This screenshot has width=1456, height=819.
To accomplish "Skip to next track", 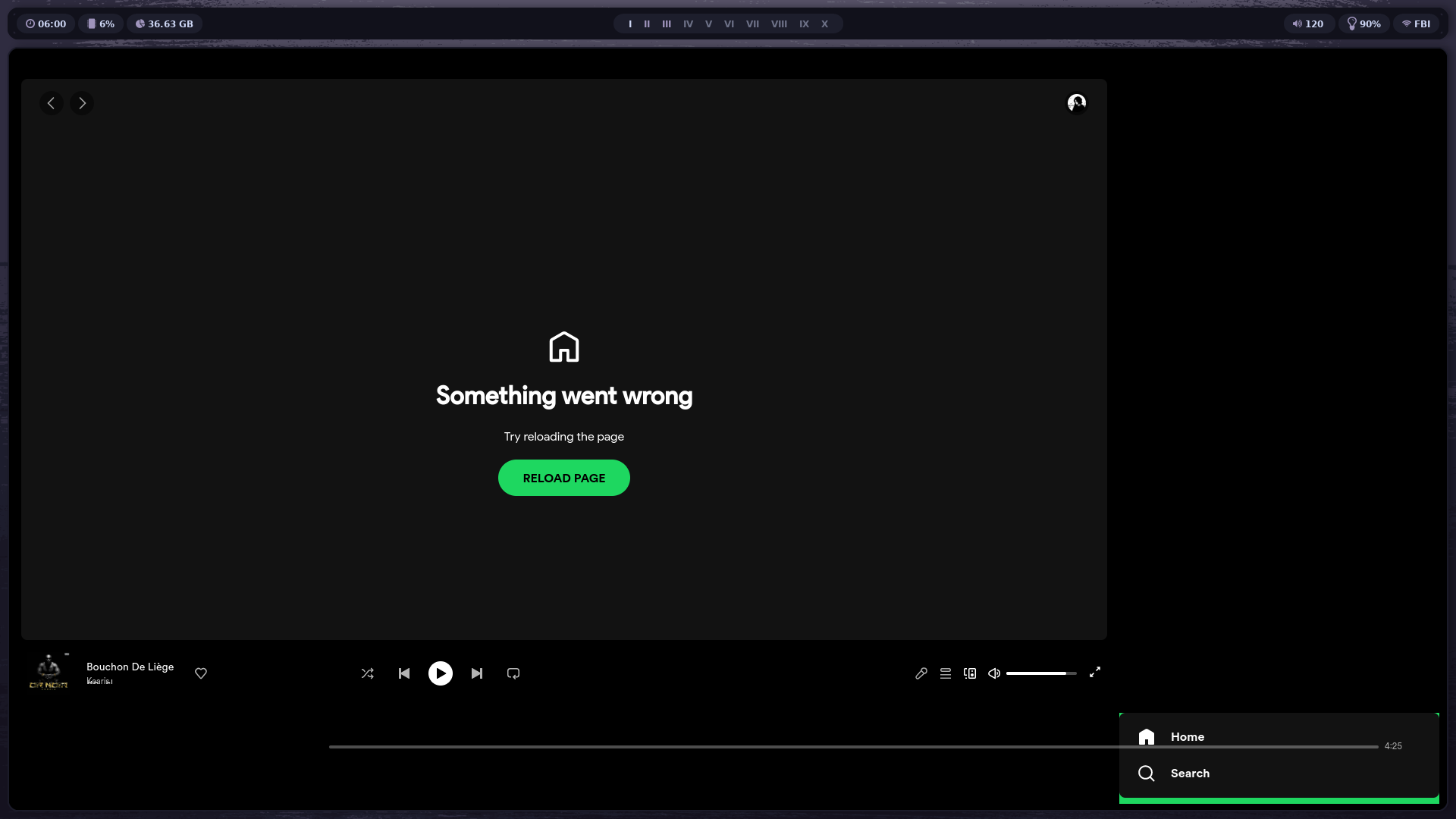I will (477, 673).
